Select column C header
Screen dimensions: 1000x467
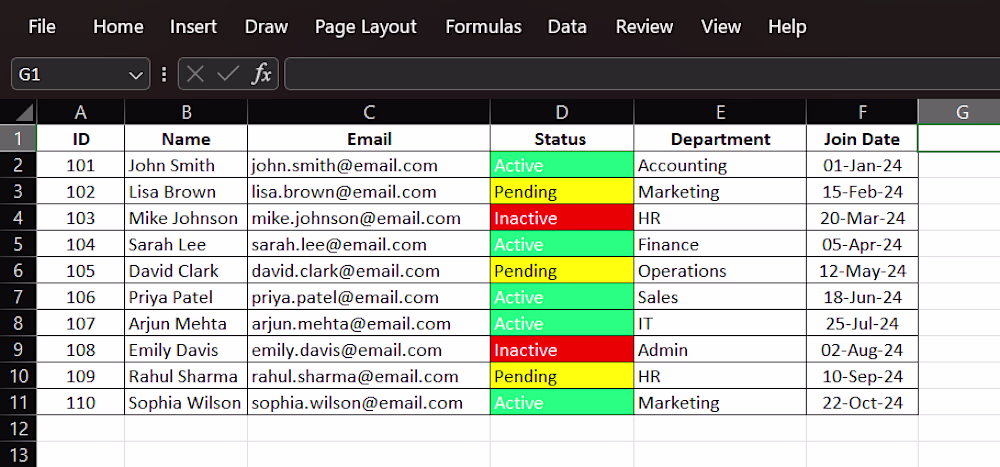[369, 112]
